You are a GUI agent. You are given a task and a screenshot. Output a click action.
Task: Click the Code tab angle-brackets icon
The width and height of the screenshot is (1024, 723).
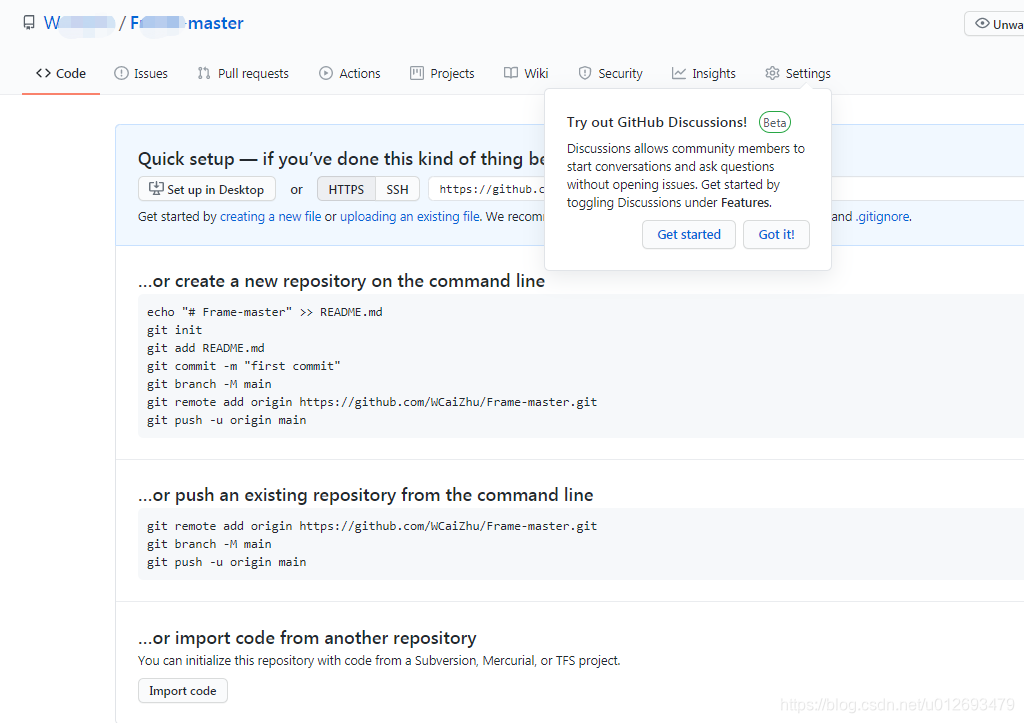pyautogui.click(x=43, y=73)
